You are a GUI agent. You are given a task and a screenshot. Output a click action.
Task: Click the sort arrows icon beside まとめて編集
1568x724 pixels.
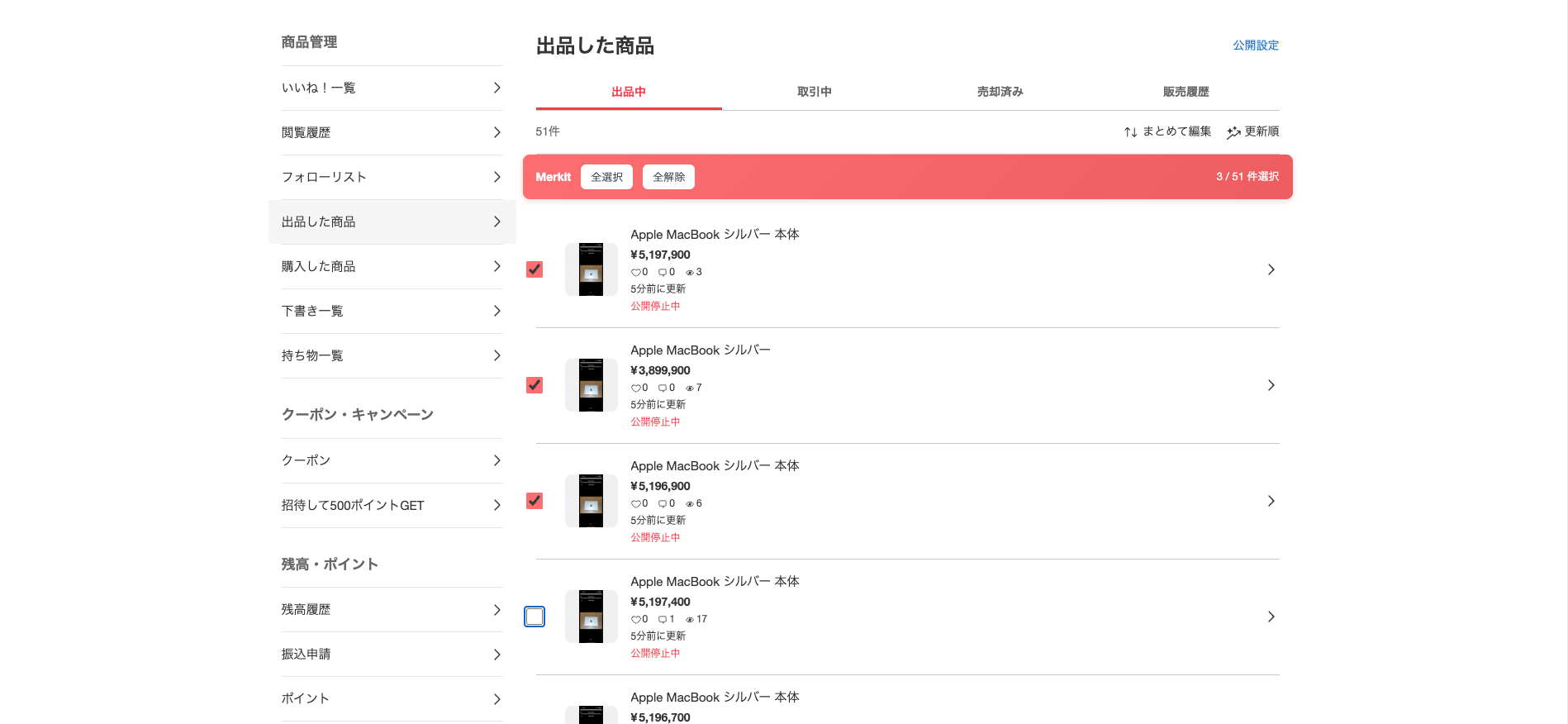click(x=1130, y=131)
